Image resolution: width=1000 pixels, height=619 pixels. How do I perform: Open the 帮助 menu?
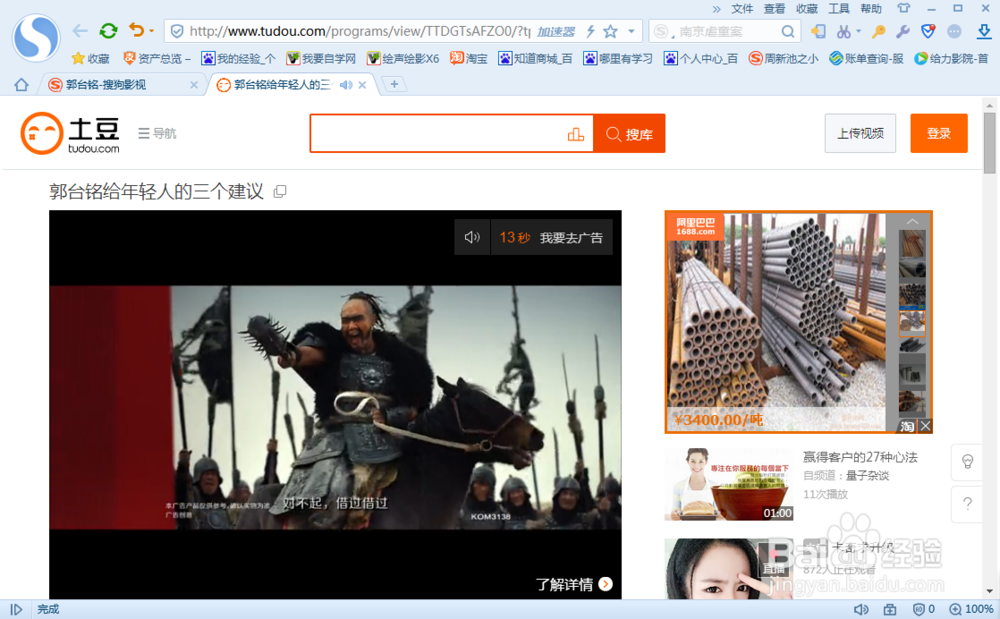(x=871, y=8)
